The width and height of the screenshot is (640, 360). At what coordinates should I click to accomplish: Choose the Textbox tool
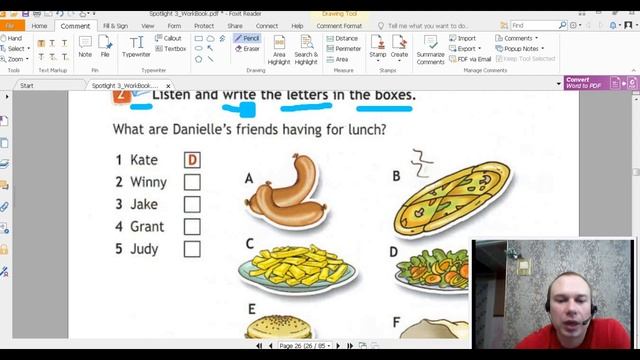click(x=171, y=49)
